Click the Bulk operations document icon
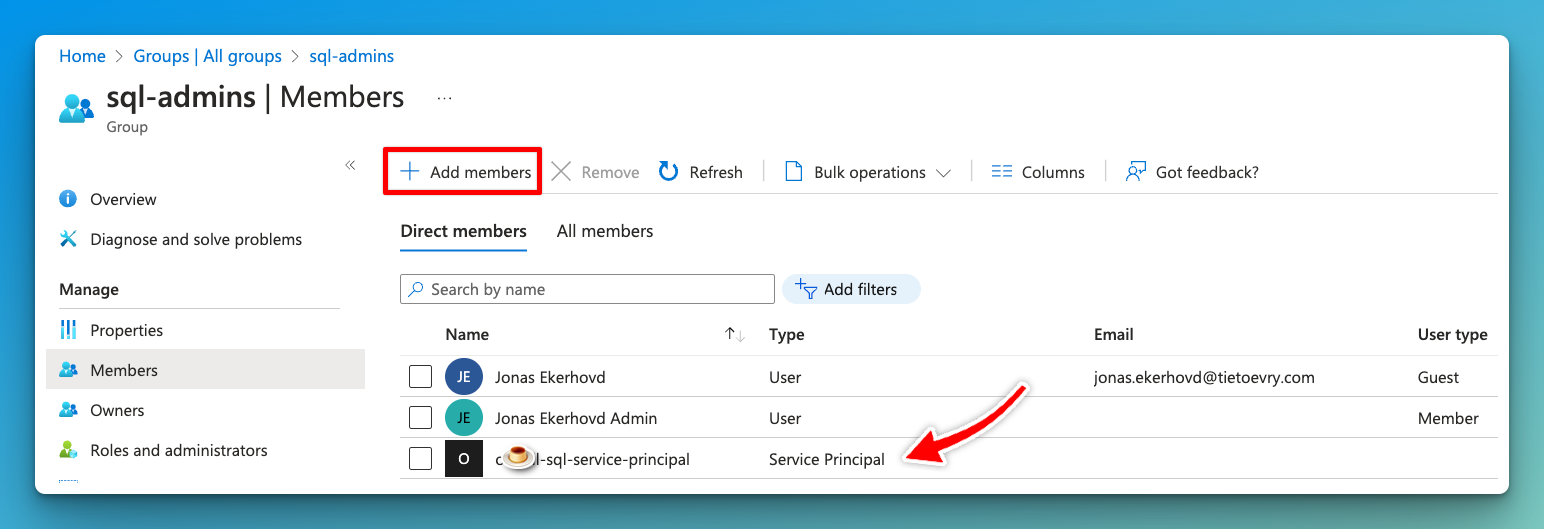The width and height of the screenshot is (1544, 529). 794,172
